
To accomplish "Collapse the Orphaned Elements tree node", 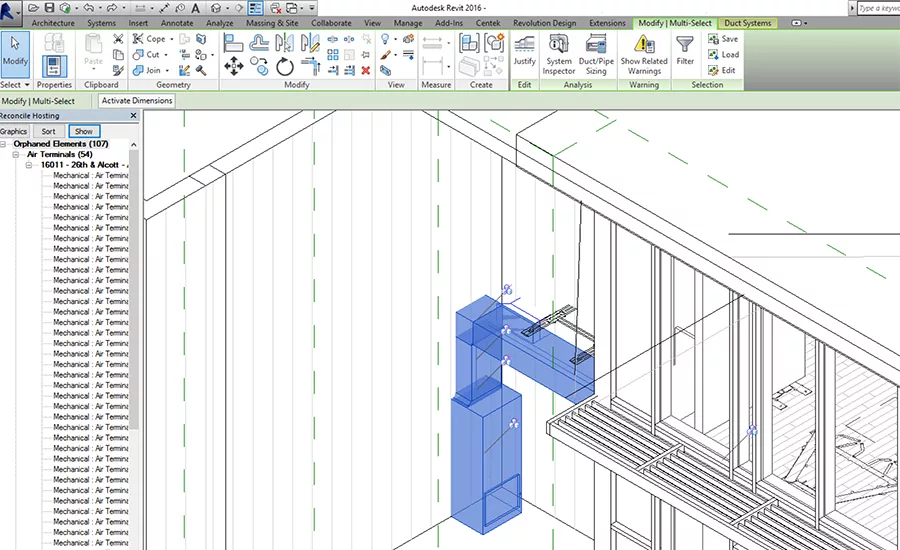I will (x=4, y=144).
